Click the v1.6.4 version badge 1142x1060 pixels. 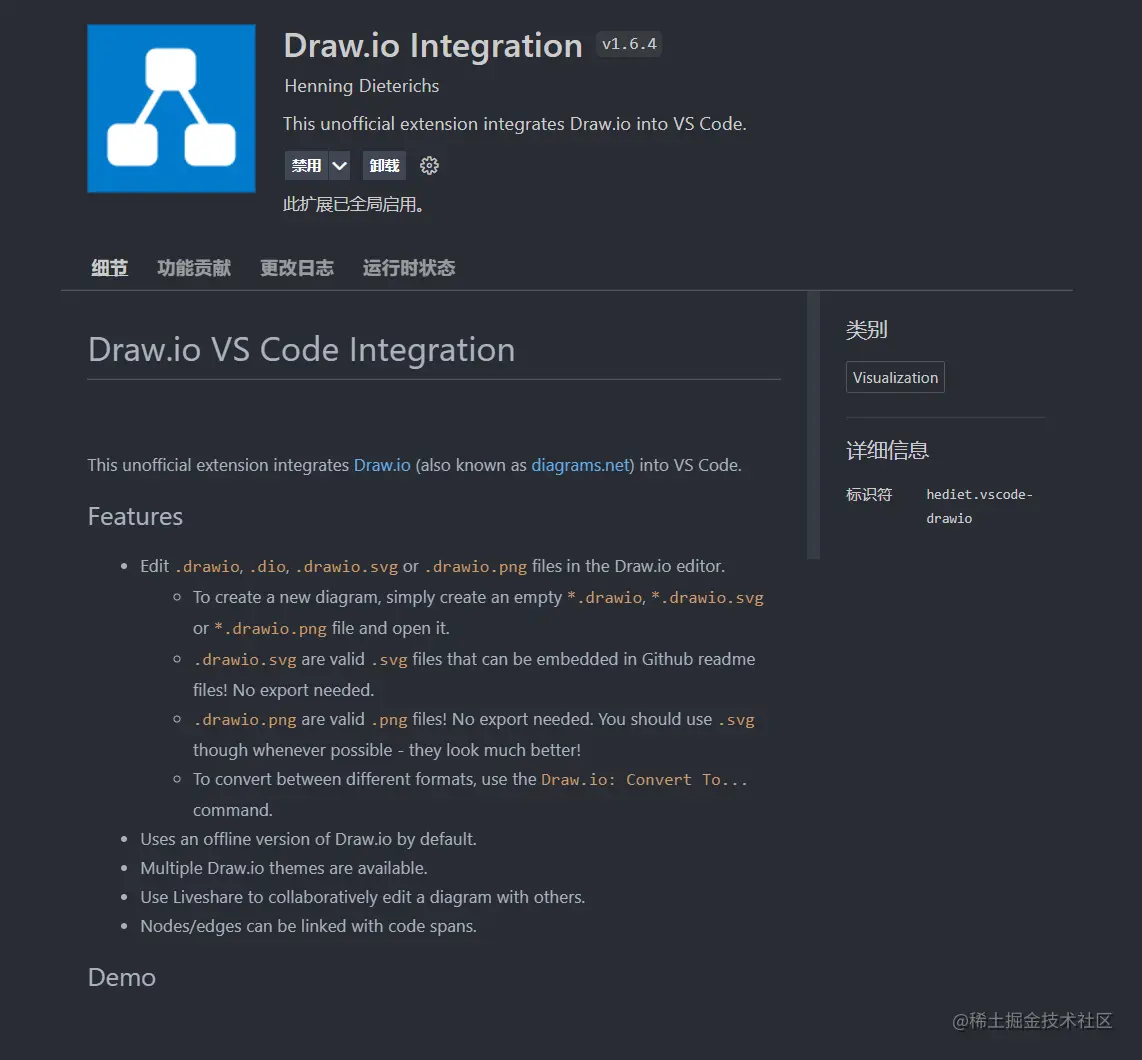coord(629,44)
